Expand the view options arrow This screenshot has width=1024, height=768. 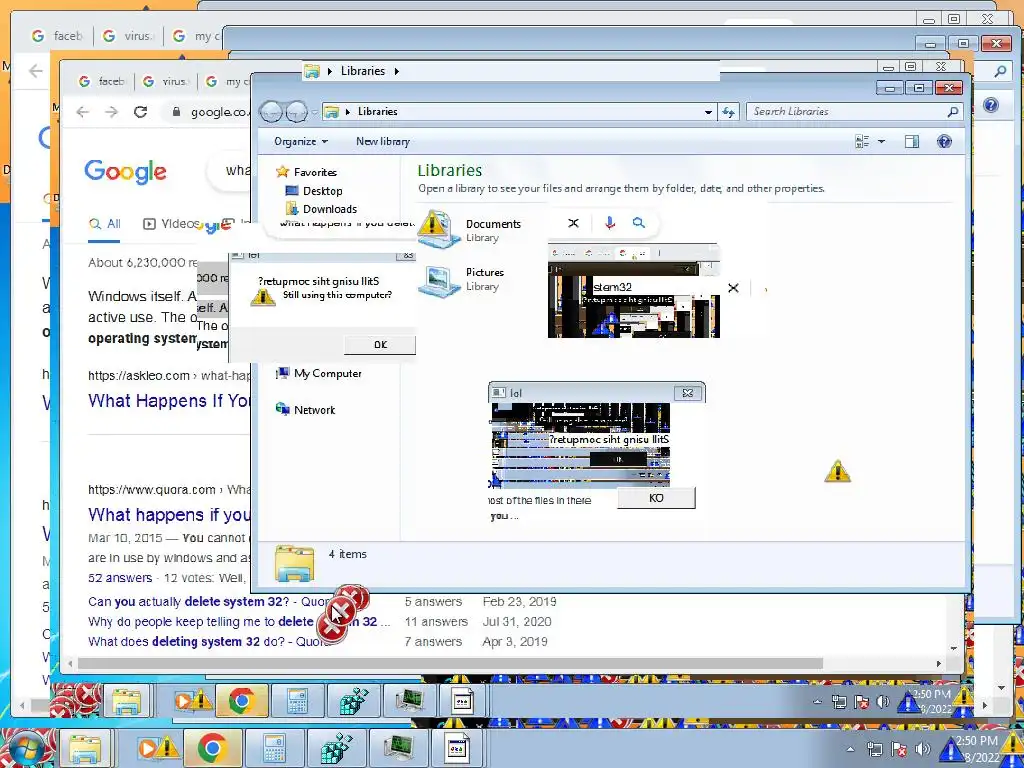(x=881, y=142)
